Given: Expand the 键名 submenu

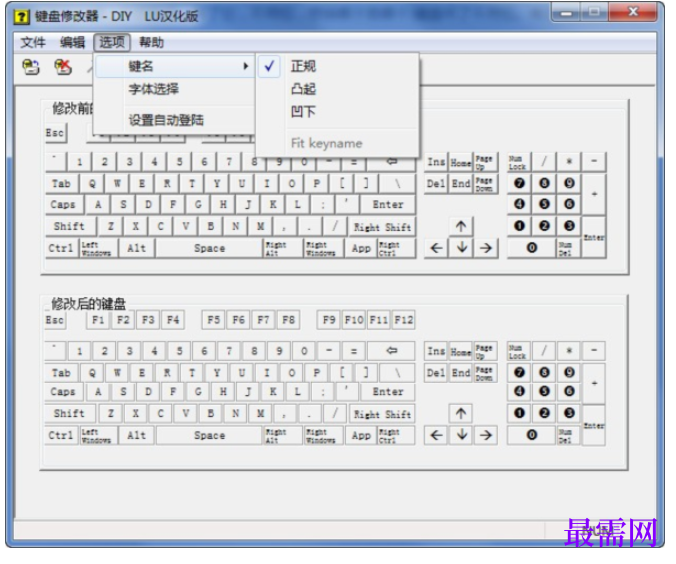Looking at the screenshot, I should point(173,66).
